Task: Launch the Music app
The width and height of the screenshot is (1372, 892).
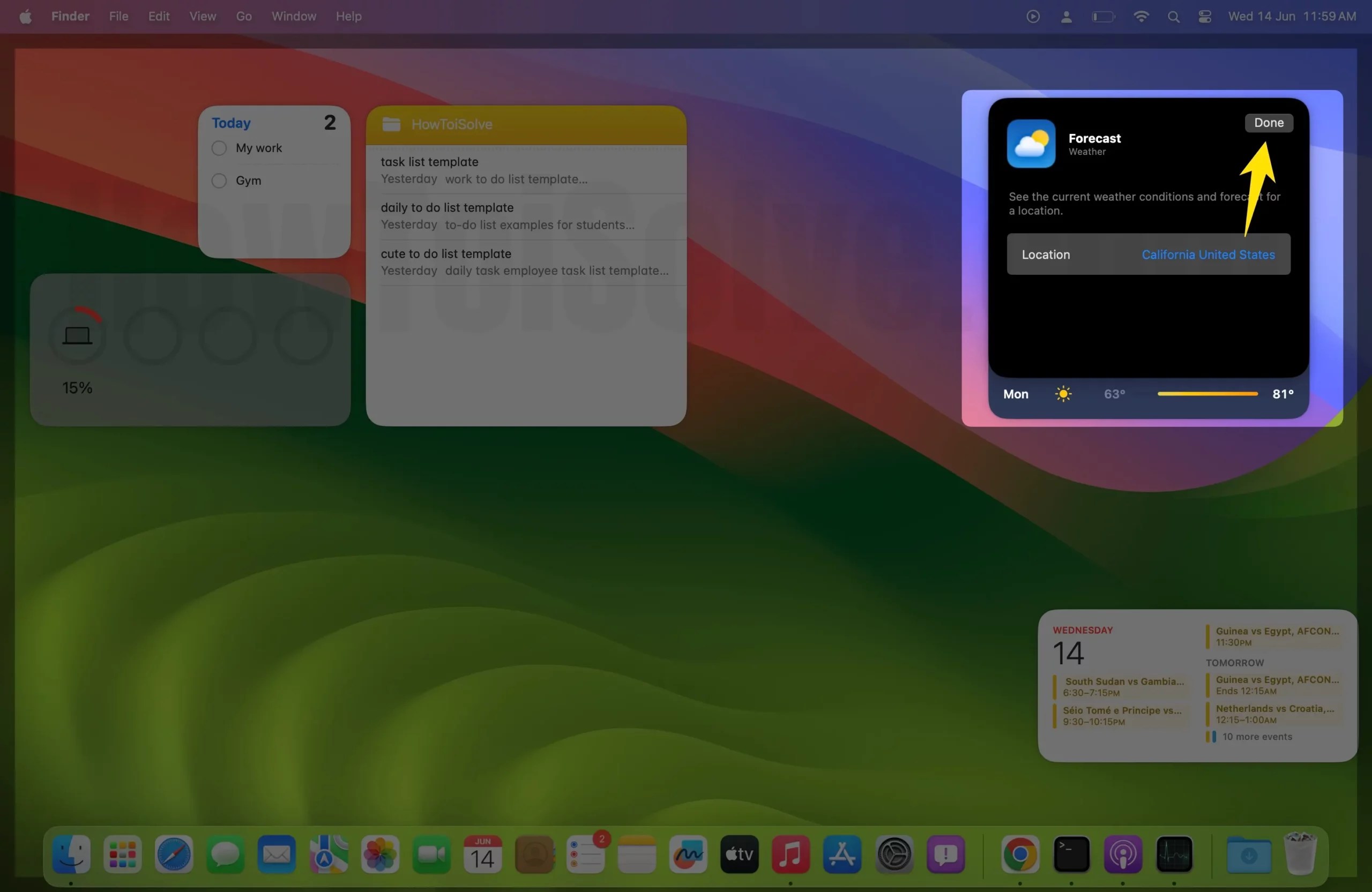Action: click(791, 855)
